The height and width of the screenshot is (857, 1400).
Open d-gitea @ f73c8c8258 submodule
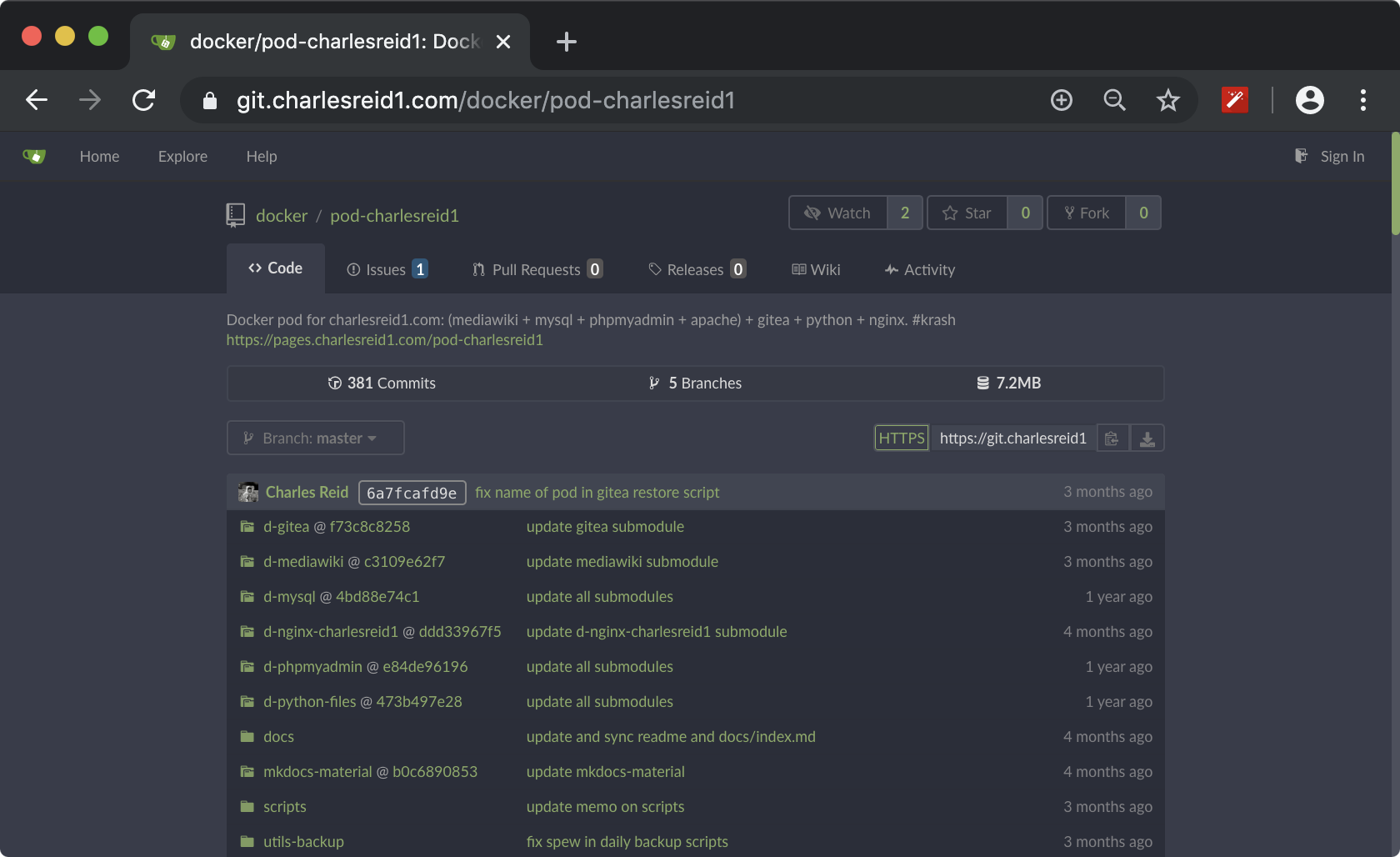[x=337, y=527]
